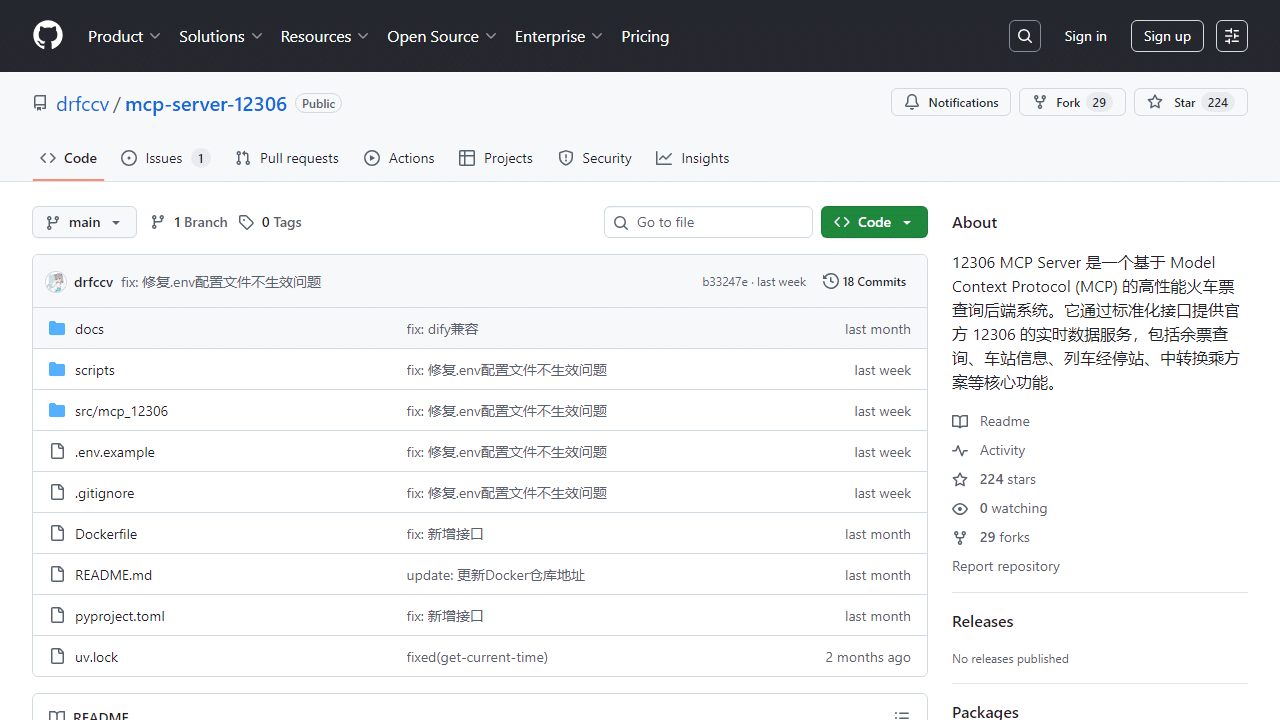Click the .gitignore file icon

57,493
